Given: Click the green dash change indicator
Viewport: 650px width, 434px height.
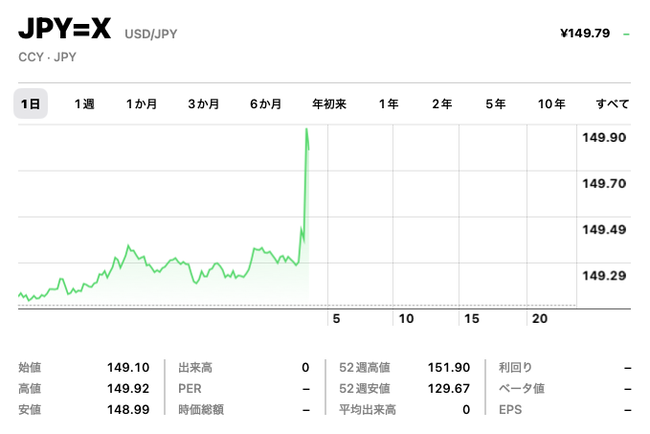Looking at the screenshot, I should [626, 34].
